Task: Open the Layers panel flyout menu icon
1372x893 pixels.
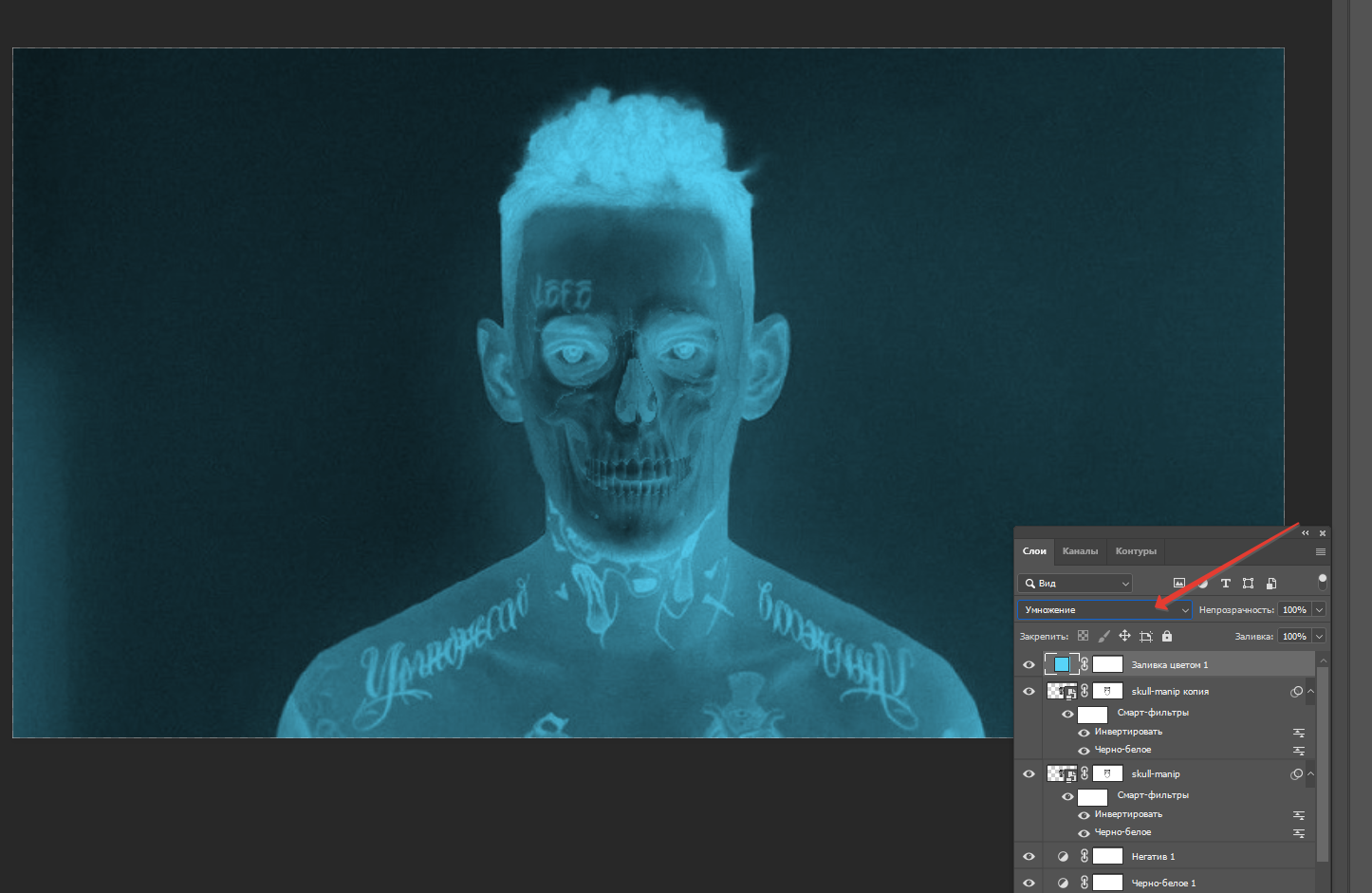Action: [x=1321, y=551]
